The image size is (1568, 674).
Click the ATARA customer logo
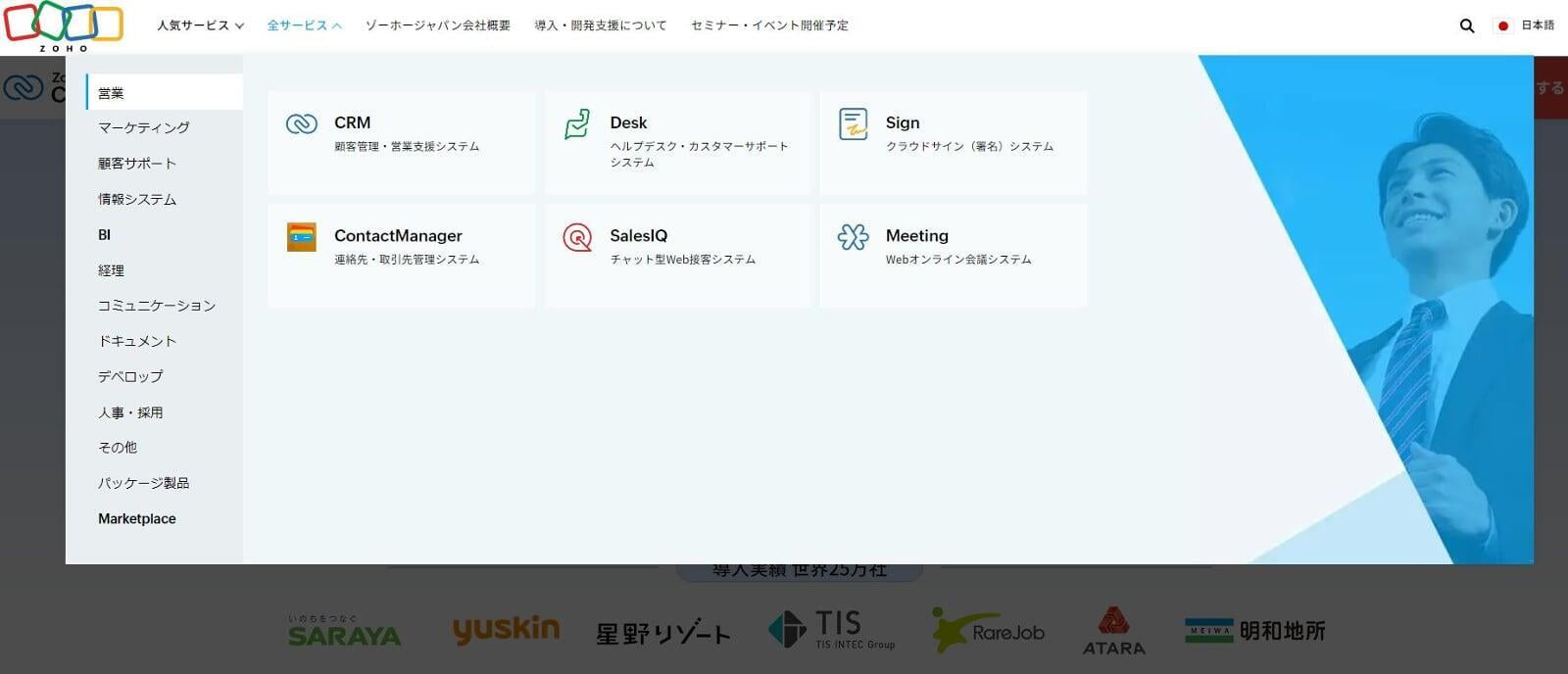(x=1114, y=631)
